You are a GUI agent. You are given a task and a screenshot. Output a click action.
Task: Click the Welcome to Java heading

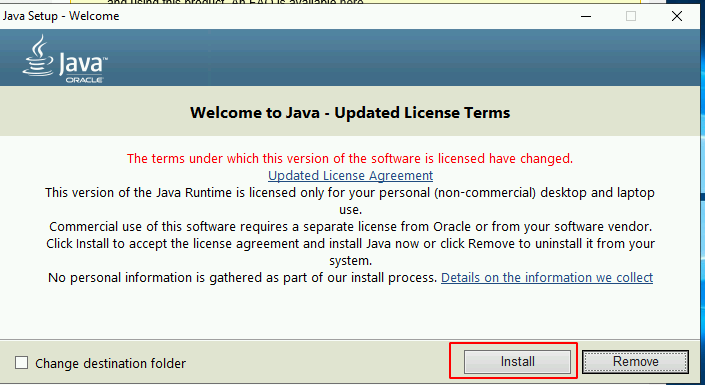[350, 112]
